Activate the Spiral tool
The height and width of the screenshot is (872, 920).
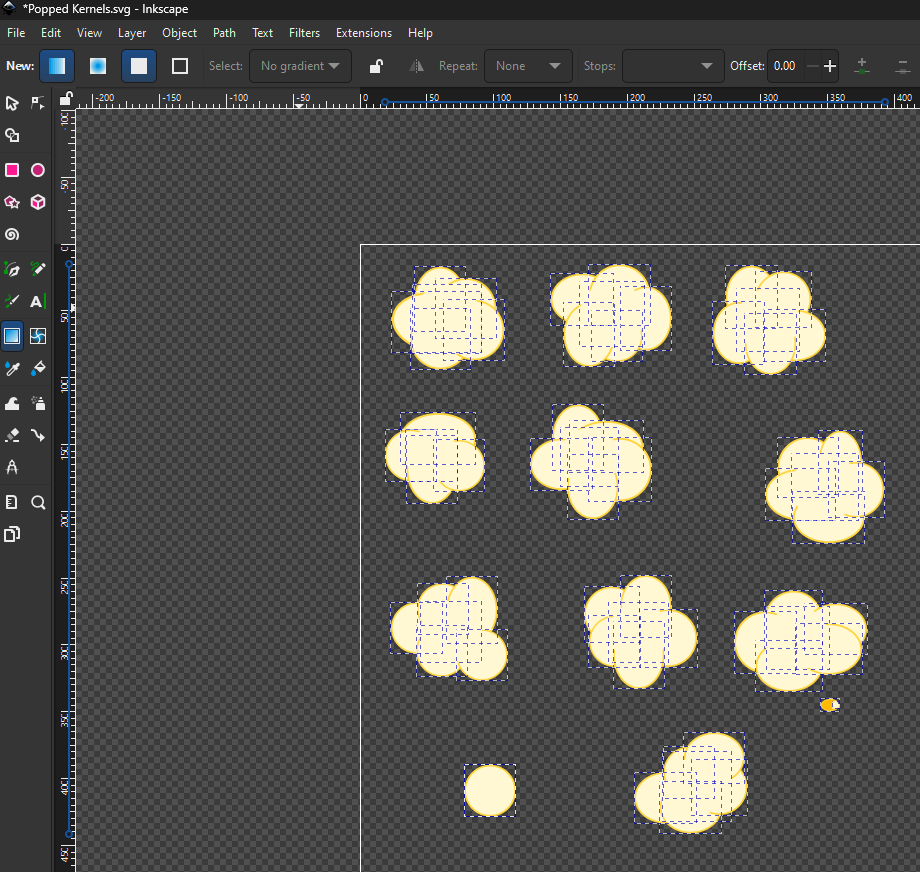point(12,235)
